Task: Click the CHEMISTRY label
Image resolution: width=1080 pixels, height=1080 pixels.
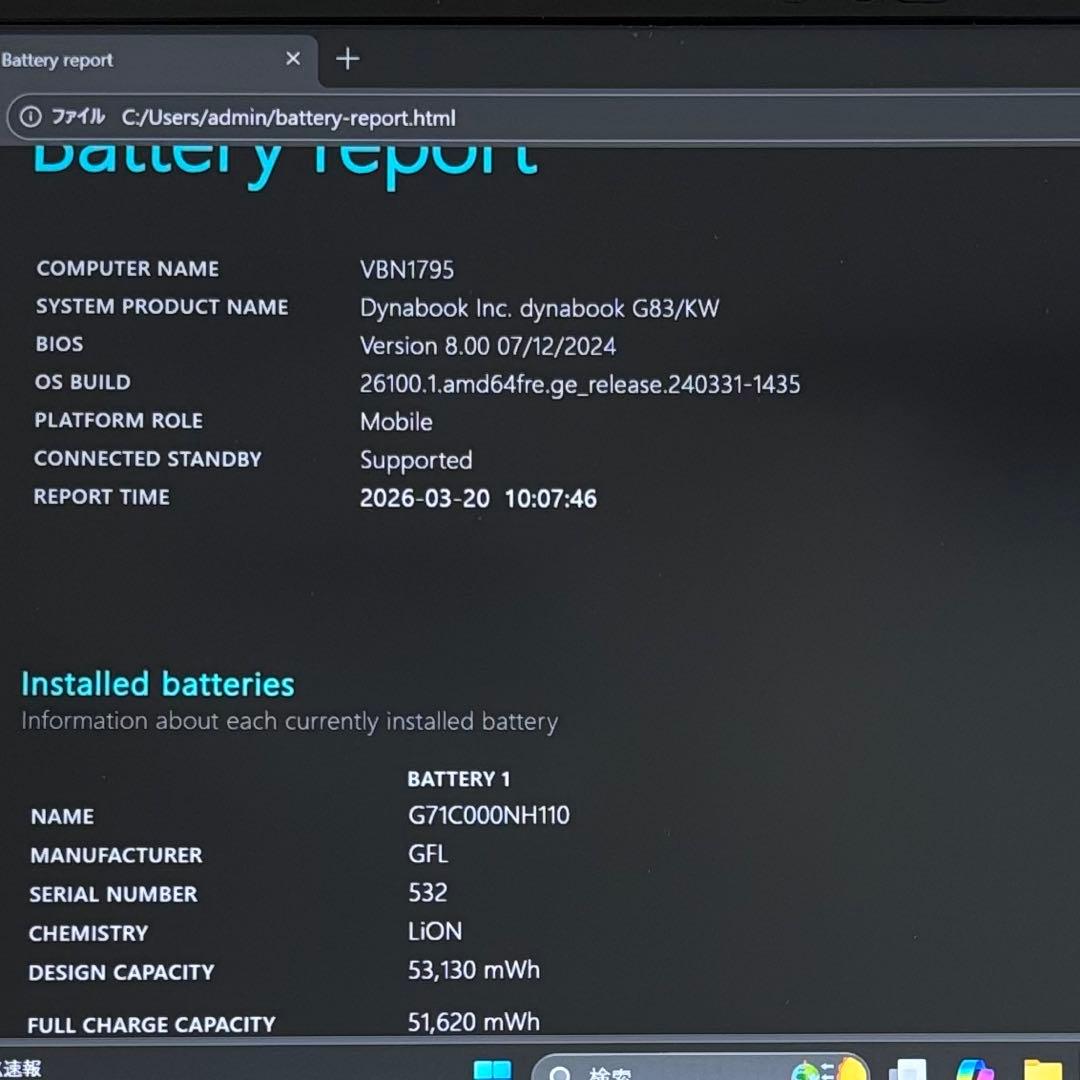Action: (88, 933)
